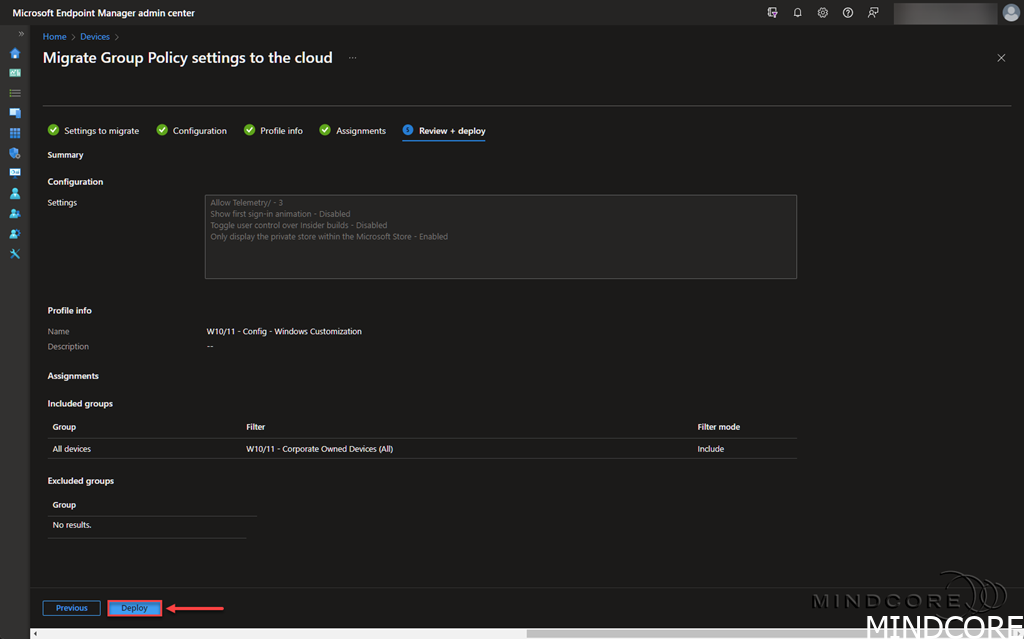Click the Devices breadcrumb link
Image resolution: width=1024 pixels, height=639 pixels.
[95, 37]
